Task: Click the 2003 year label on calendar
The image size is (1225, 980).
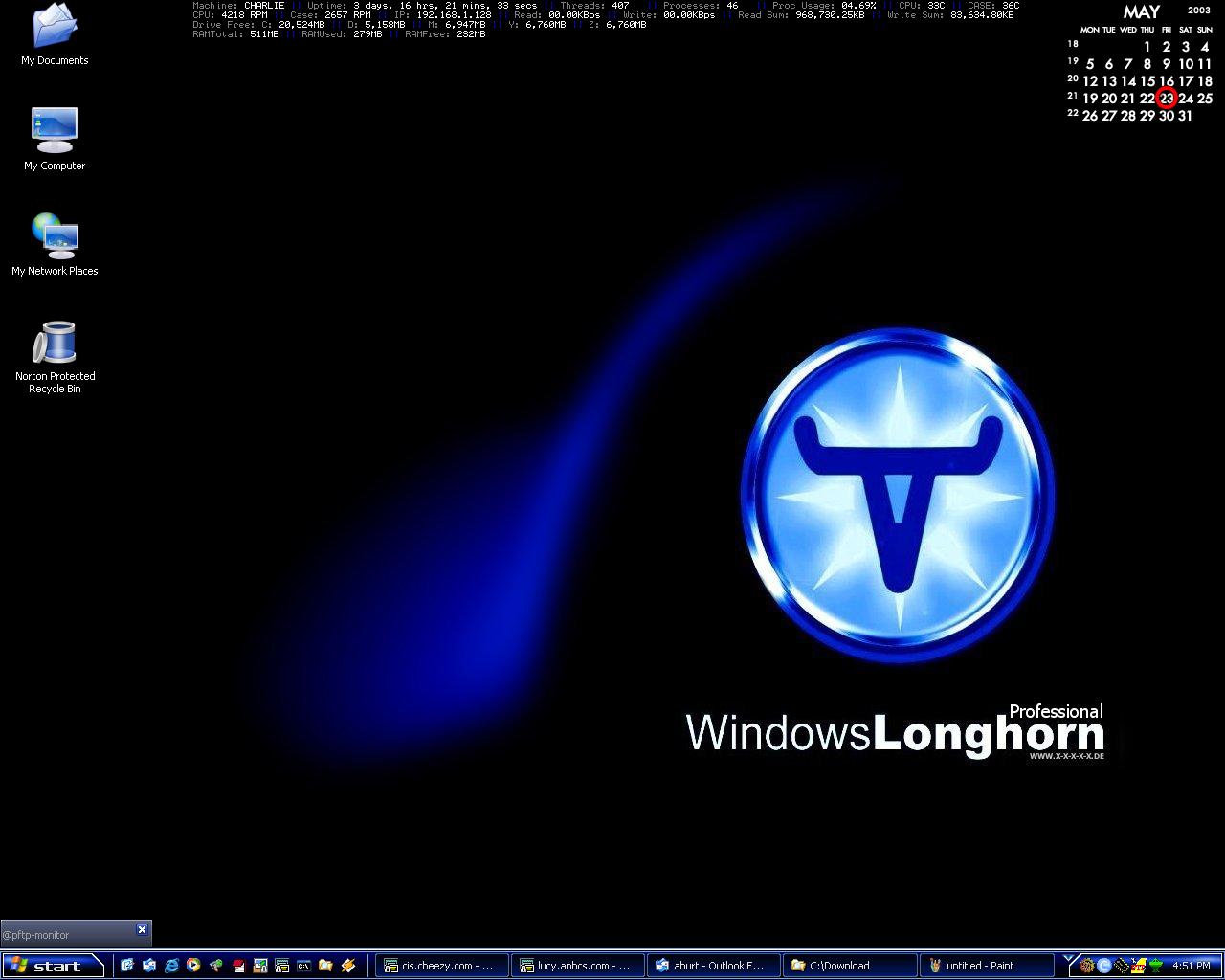Action: pos(1199,11)
